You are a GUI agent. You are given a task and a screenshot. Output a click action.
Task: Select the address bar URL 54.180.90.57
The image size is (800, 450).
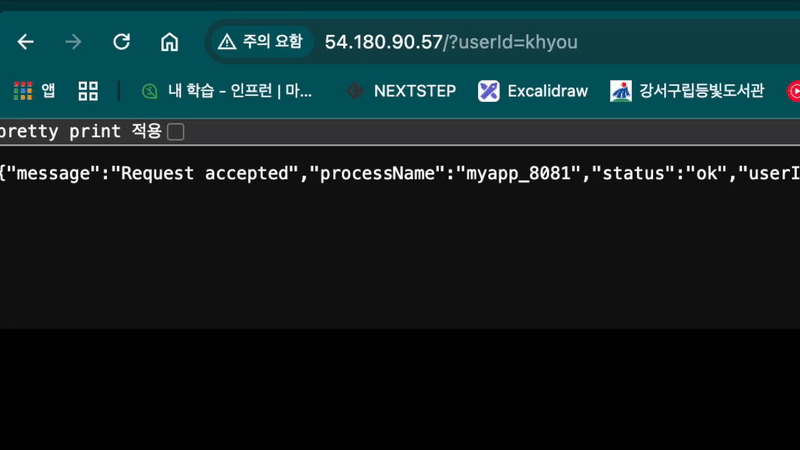tap(384, 42)
